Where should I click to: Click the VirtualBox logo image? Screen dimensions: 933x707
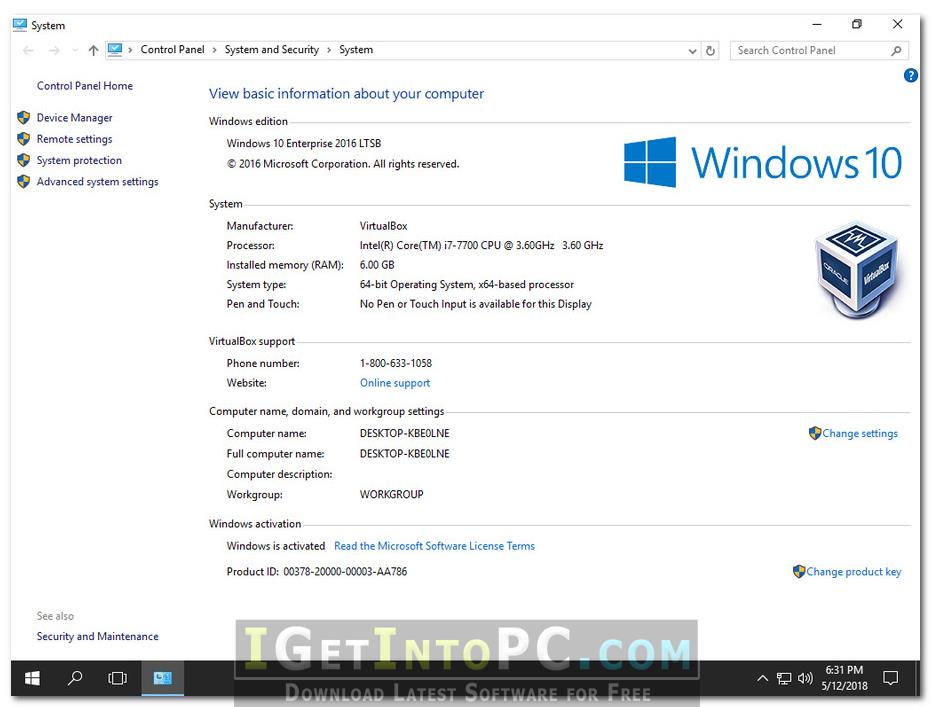coord(856,269)
